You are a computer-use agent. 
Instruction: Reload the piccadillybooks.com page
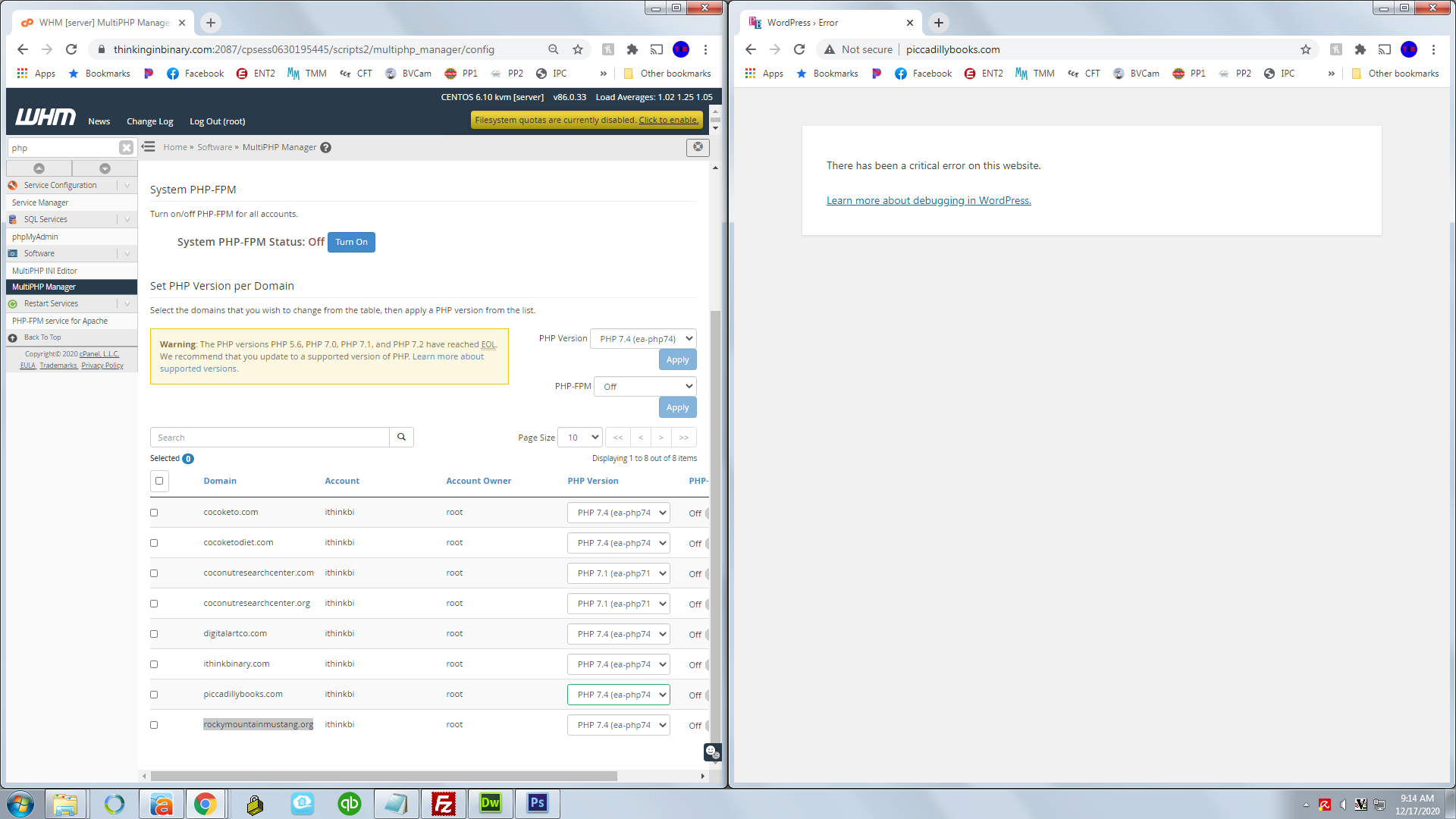coord(799,49)
